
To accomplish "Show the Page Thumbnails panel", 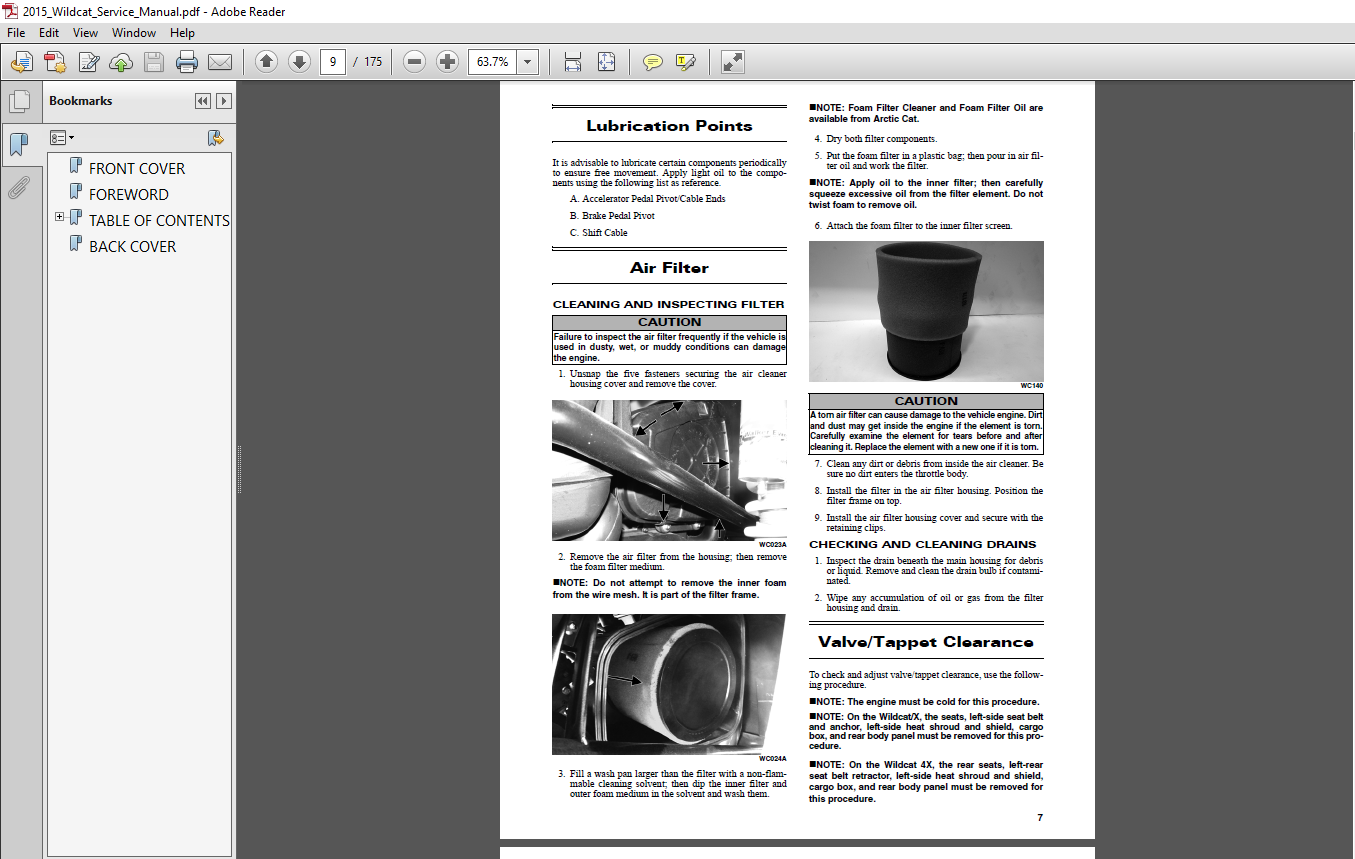I will 18,102.
